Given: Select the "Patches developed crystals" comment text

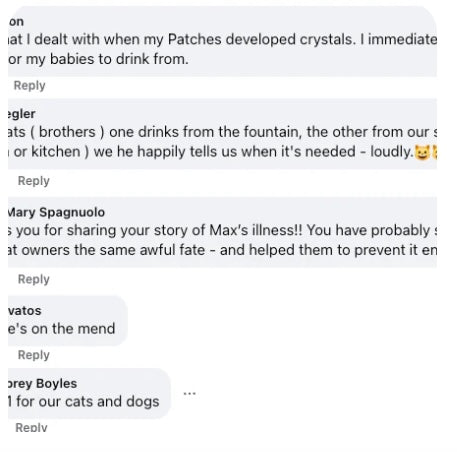Looking at the screenshot, I should [222, 39].
